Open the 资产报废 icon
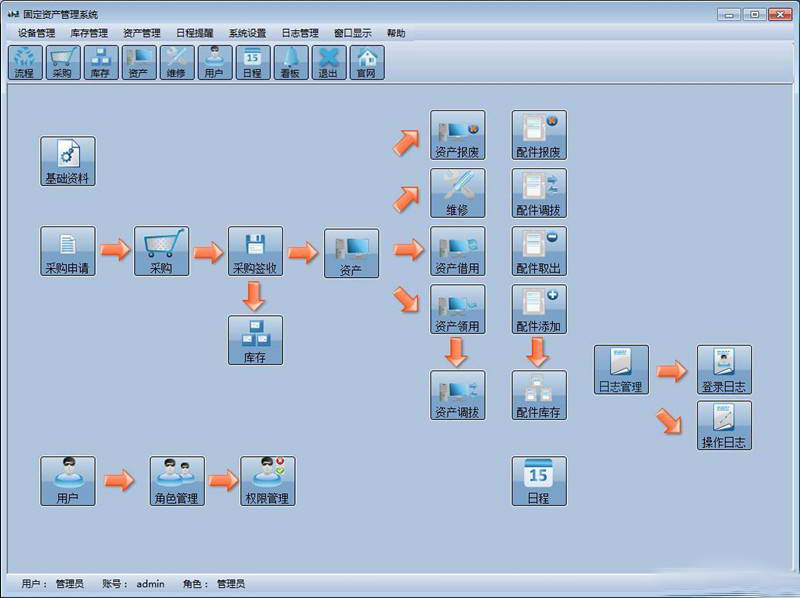Image resolution: width=800 pixels, height=598 pixels. coord(458,135)
